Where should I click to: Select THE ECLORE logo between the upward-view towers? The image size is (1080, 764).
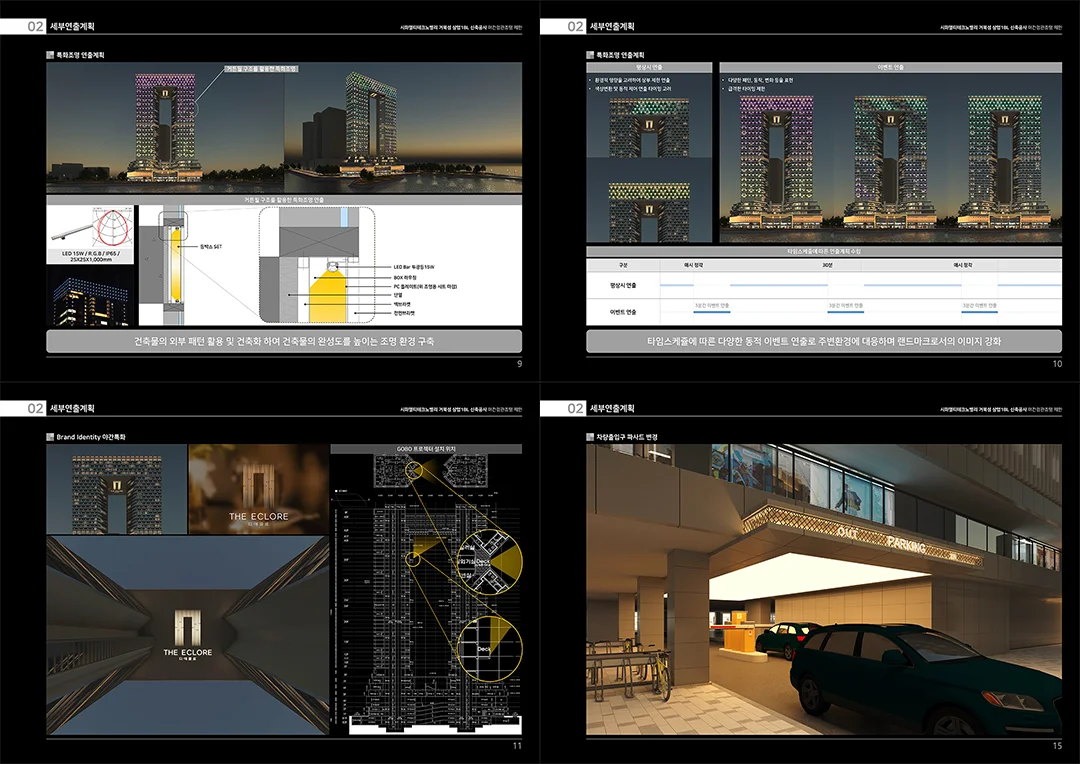[x=187, y=634]
